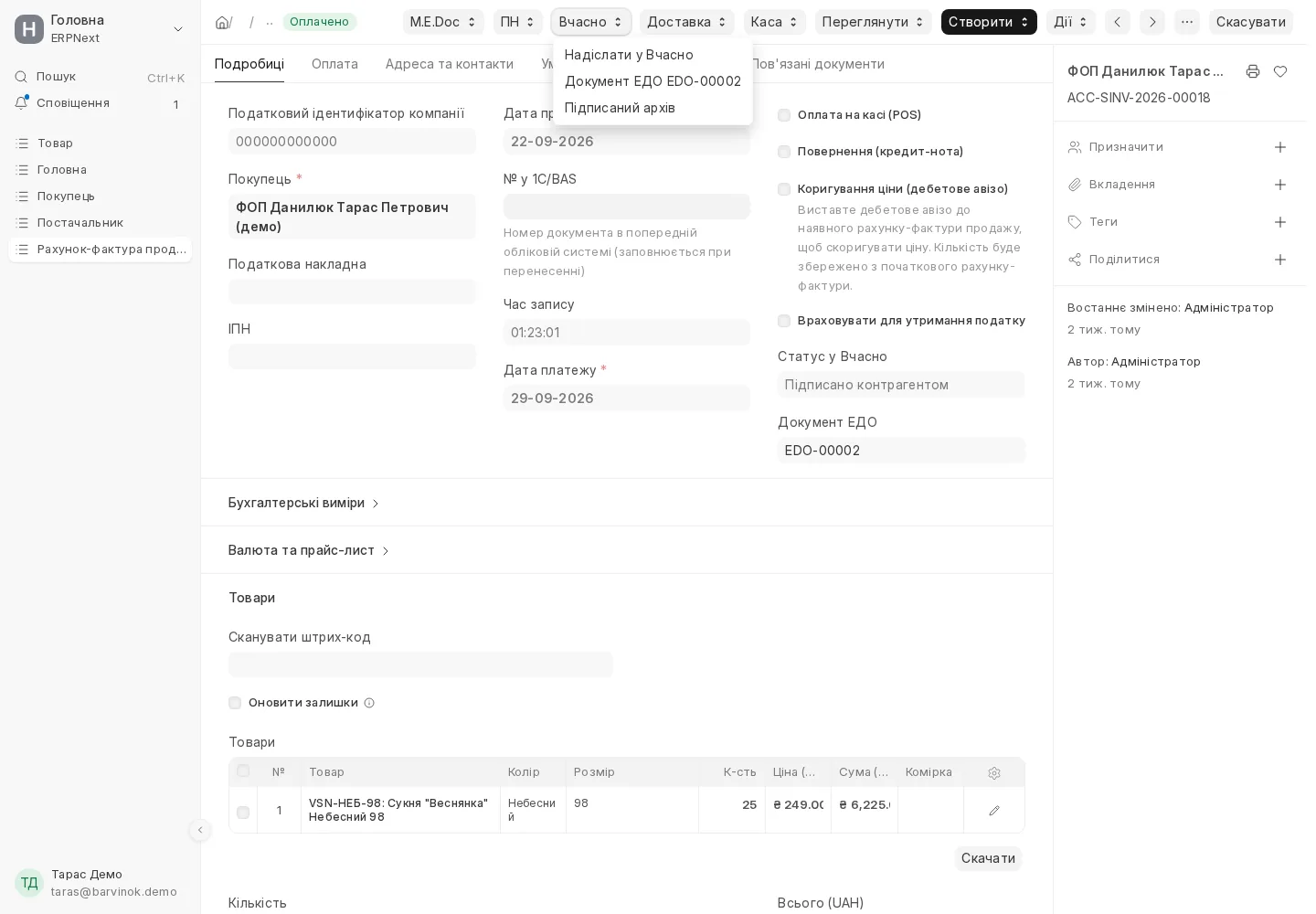
Task: Toggle the Повернення (кредит-нота) checkbox
Action: point(784,152)
